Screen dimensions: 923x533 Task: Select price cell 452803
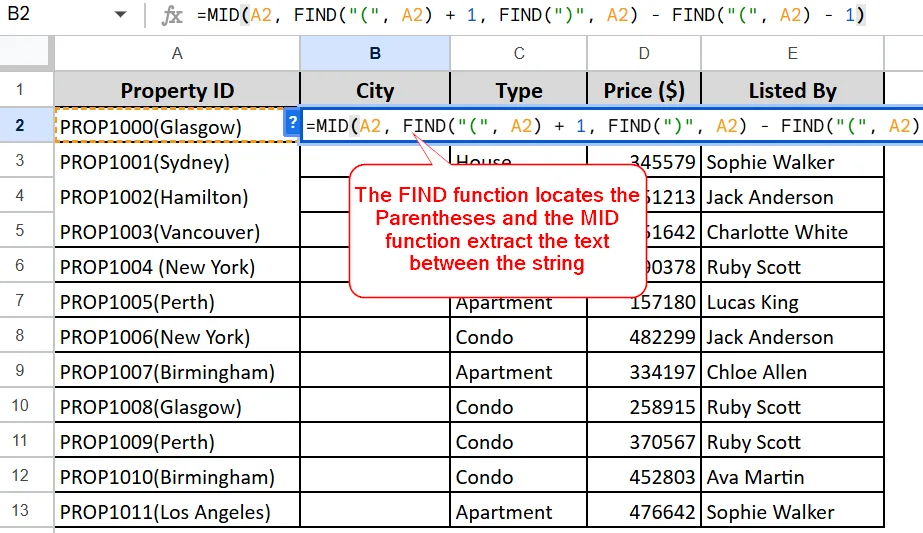click(644, 476)
